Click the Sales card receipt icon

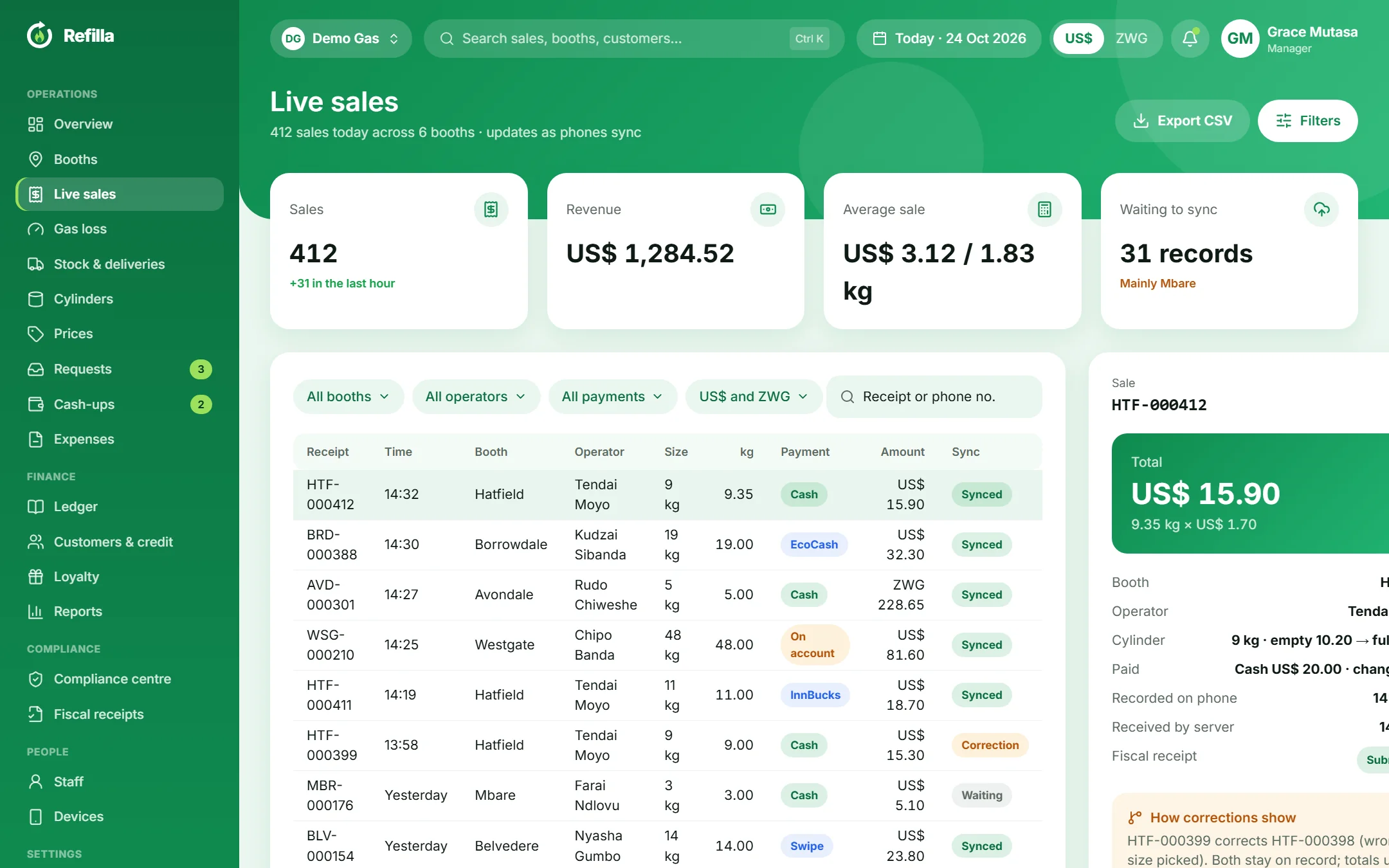pyautogui.click(x=491, y=210)
